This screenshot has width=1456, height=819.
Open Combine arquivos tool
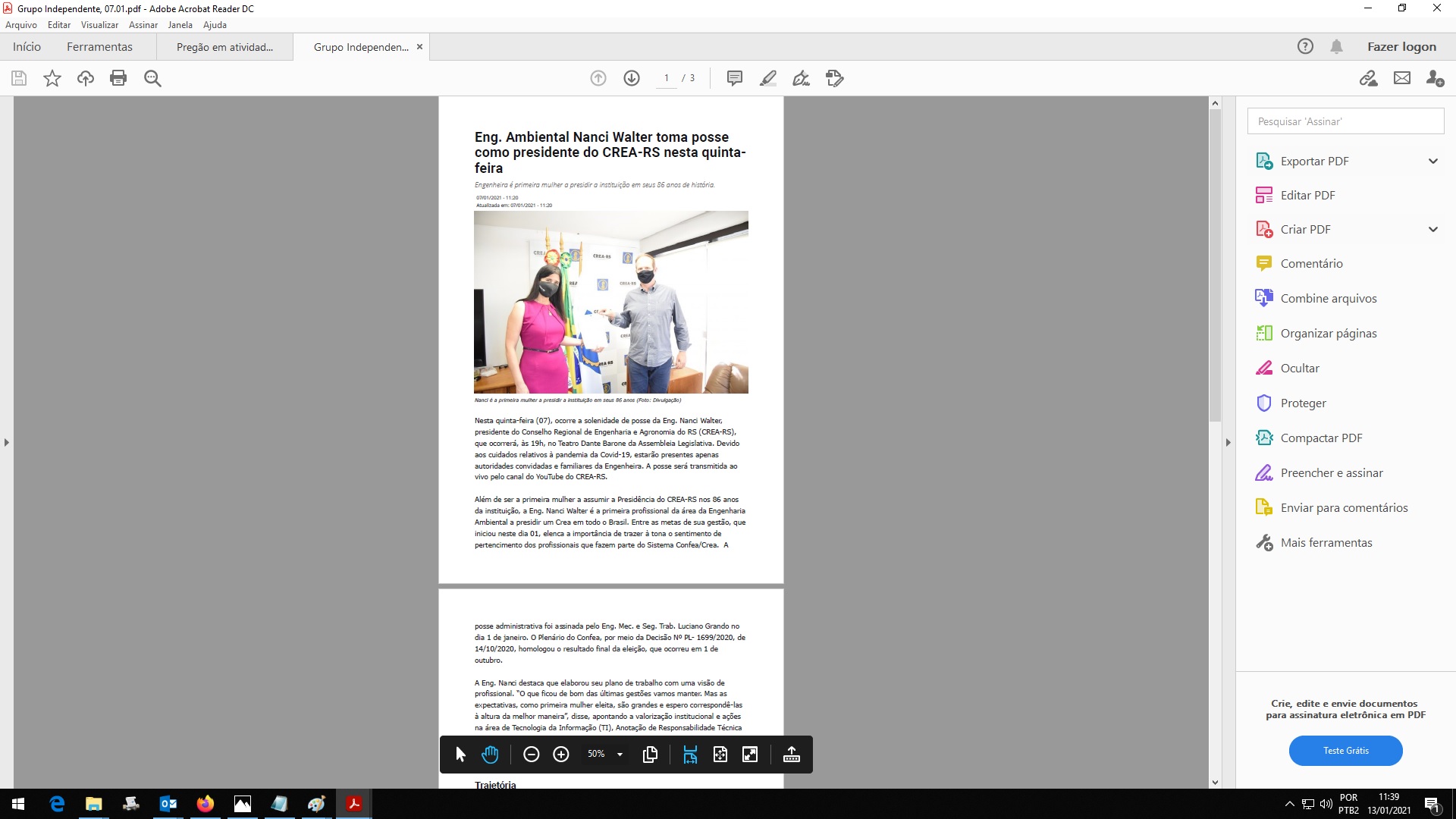point(1329,298)
